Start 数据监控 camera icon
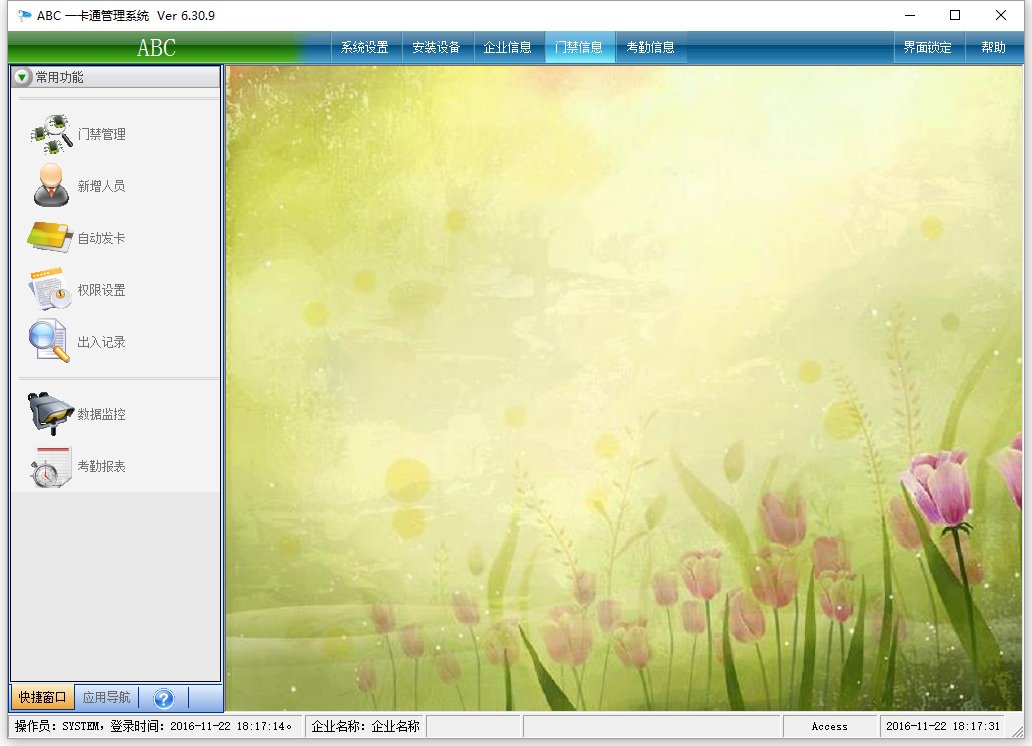 coord(50,414)
